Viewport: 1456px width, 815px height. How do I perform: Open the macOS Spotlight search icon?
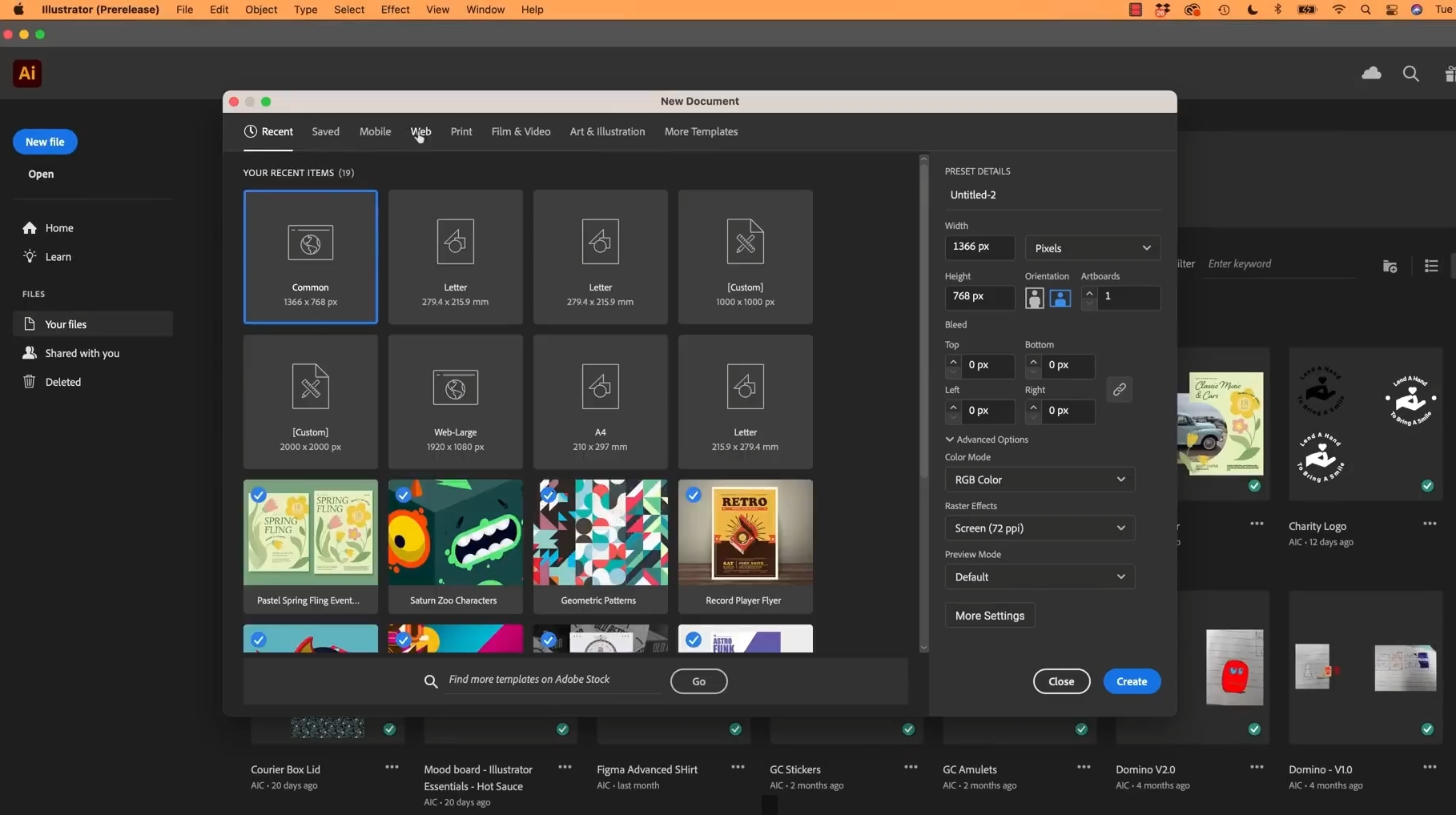point(1366,10)
